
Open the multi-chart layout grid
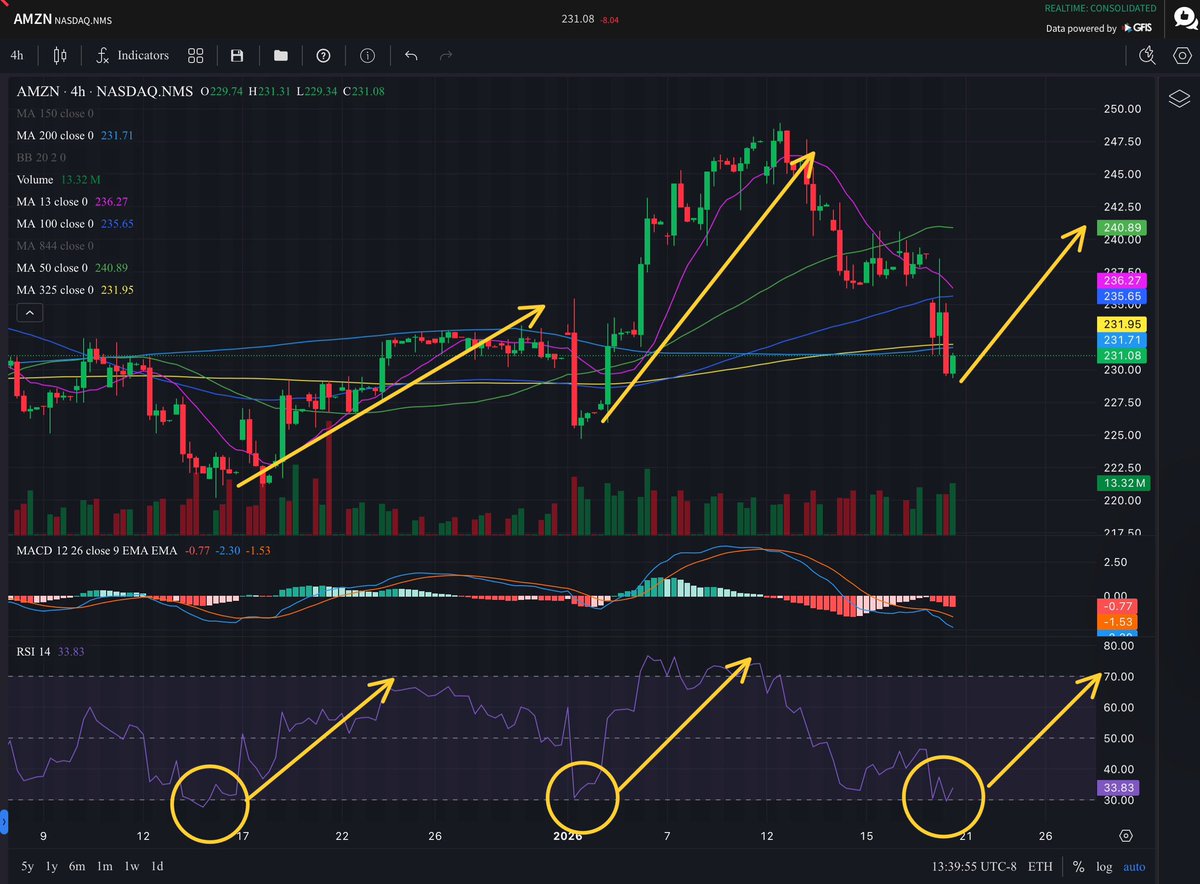point(194,56)
